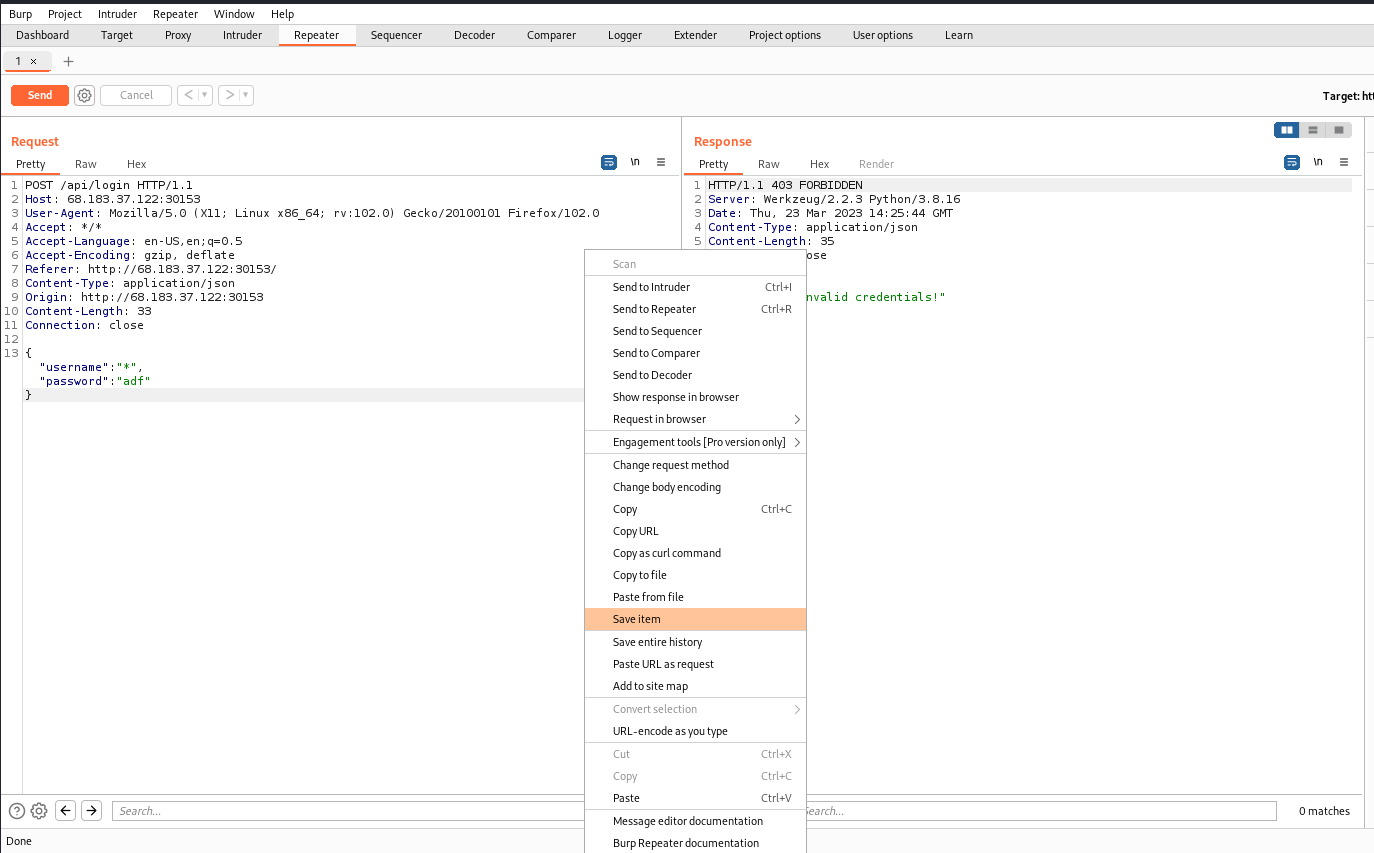Open the Response editor hamburger menu icon
The height and width of the screenshot is (853, 1374).
(1344, 161)
